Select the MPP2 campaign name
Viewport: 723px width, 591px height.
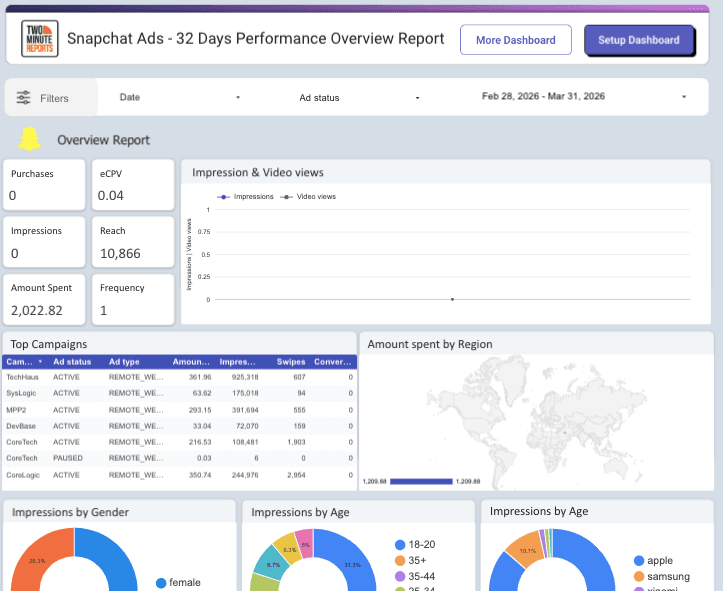(x=16, y=410)
